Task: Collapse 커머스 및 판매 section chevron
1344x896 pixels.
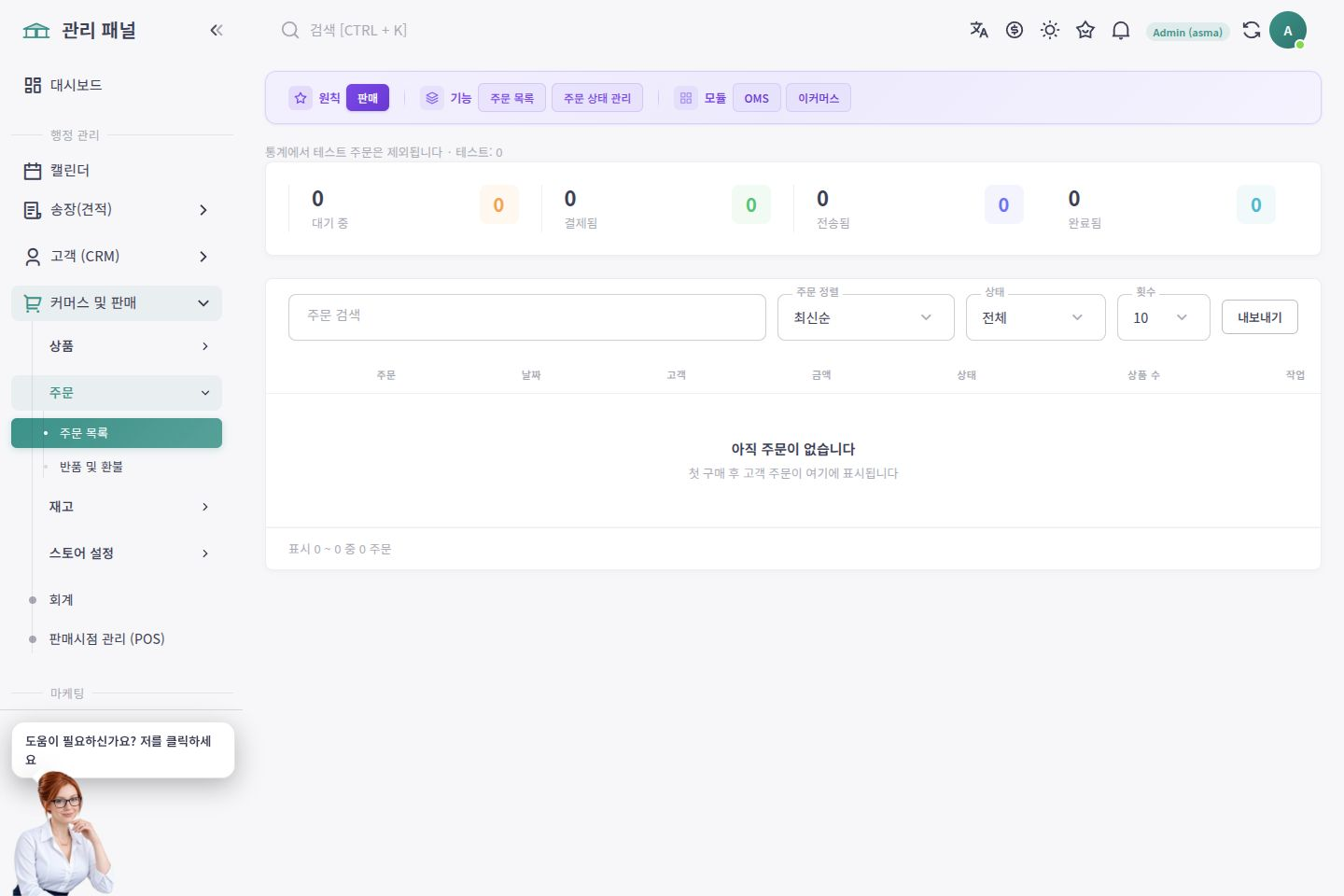Action: pos(203,303)
